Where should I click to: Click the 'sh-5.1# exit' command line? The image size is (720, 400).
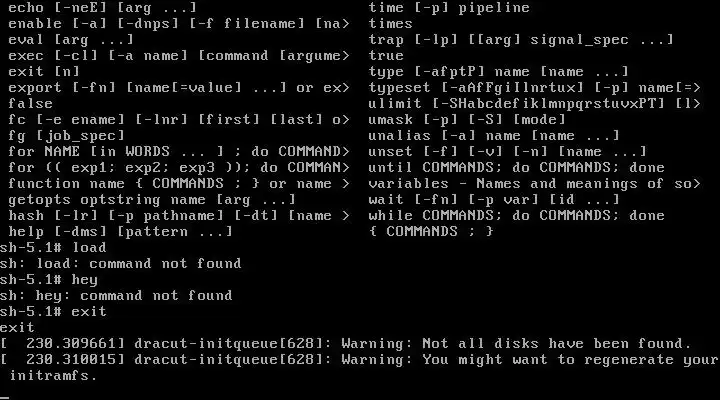click(53, 312)
